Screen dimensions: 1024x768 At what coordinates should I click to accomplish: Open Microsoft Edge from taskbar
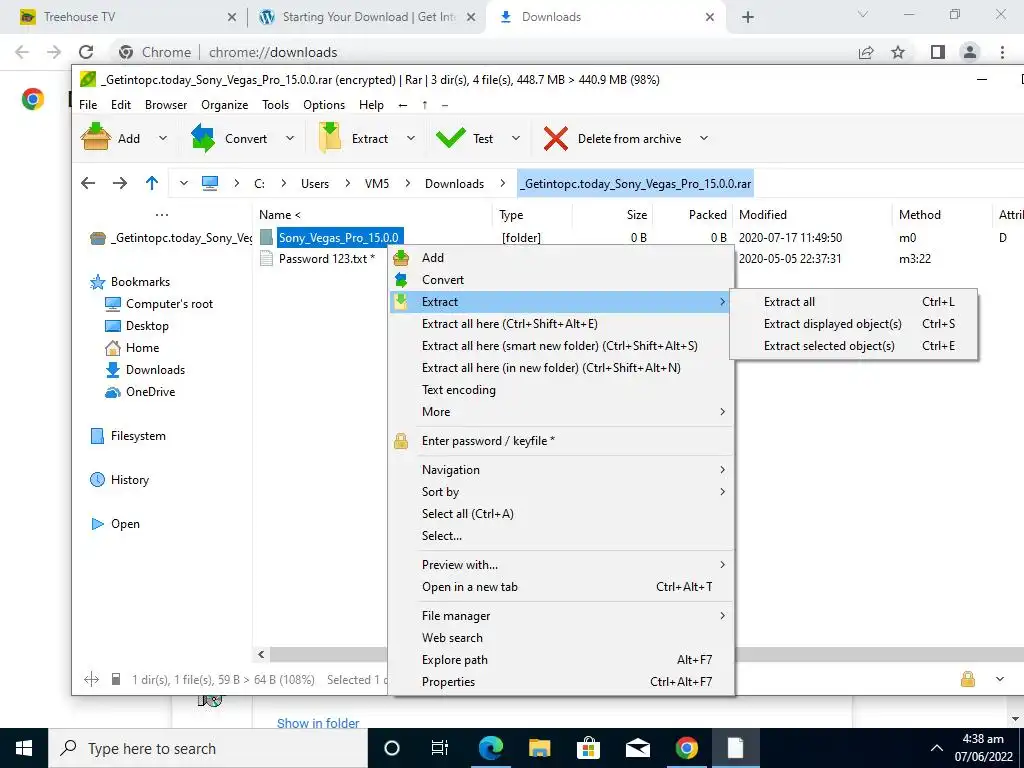click(x=490, y=748)
